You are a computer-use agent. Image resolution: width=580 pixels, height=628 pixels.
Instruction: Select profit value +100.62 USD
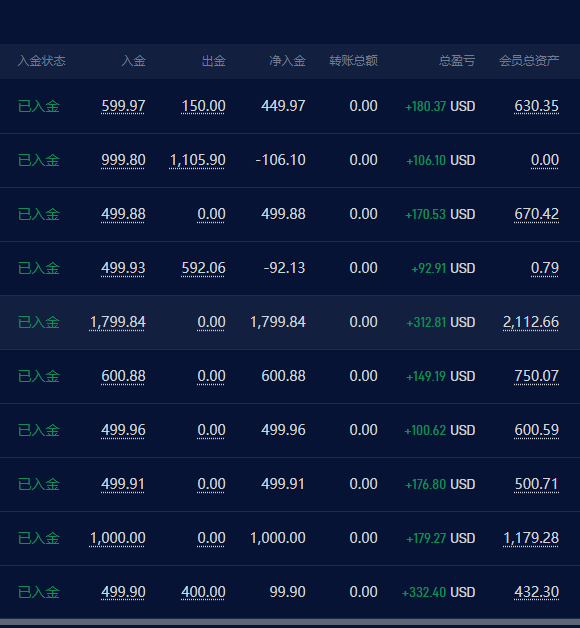[440, 431]
